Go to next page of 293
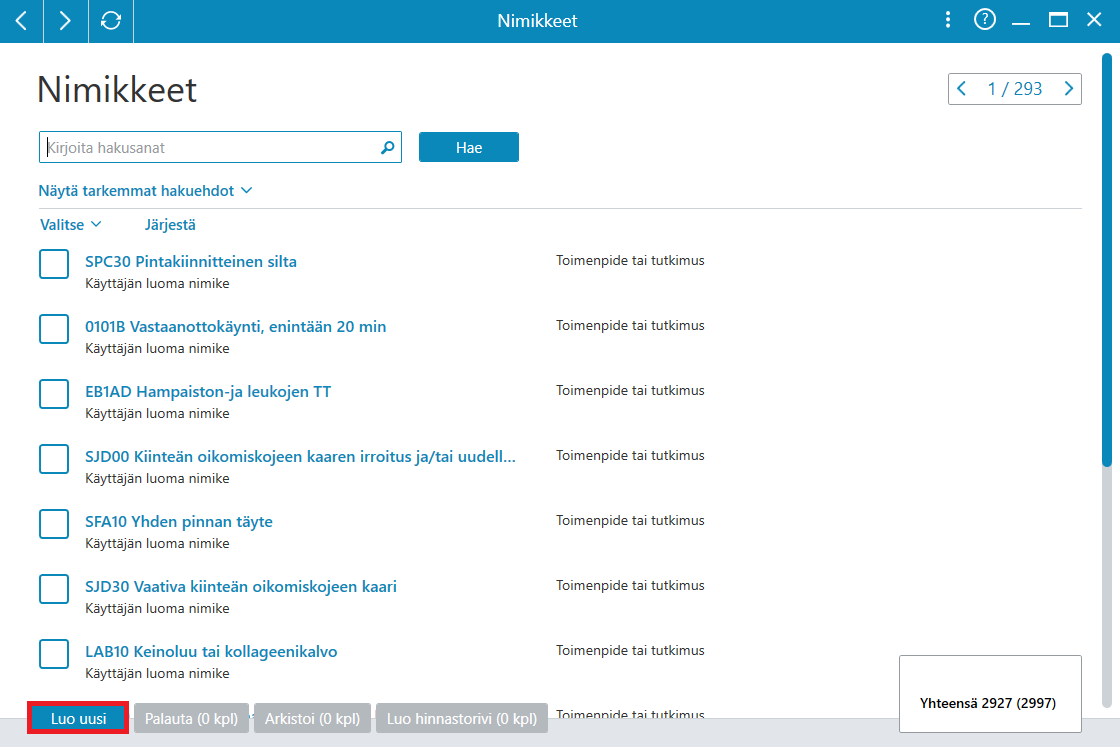This screenshot has height=747, width=1120. click(x=1069, y=89)
